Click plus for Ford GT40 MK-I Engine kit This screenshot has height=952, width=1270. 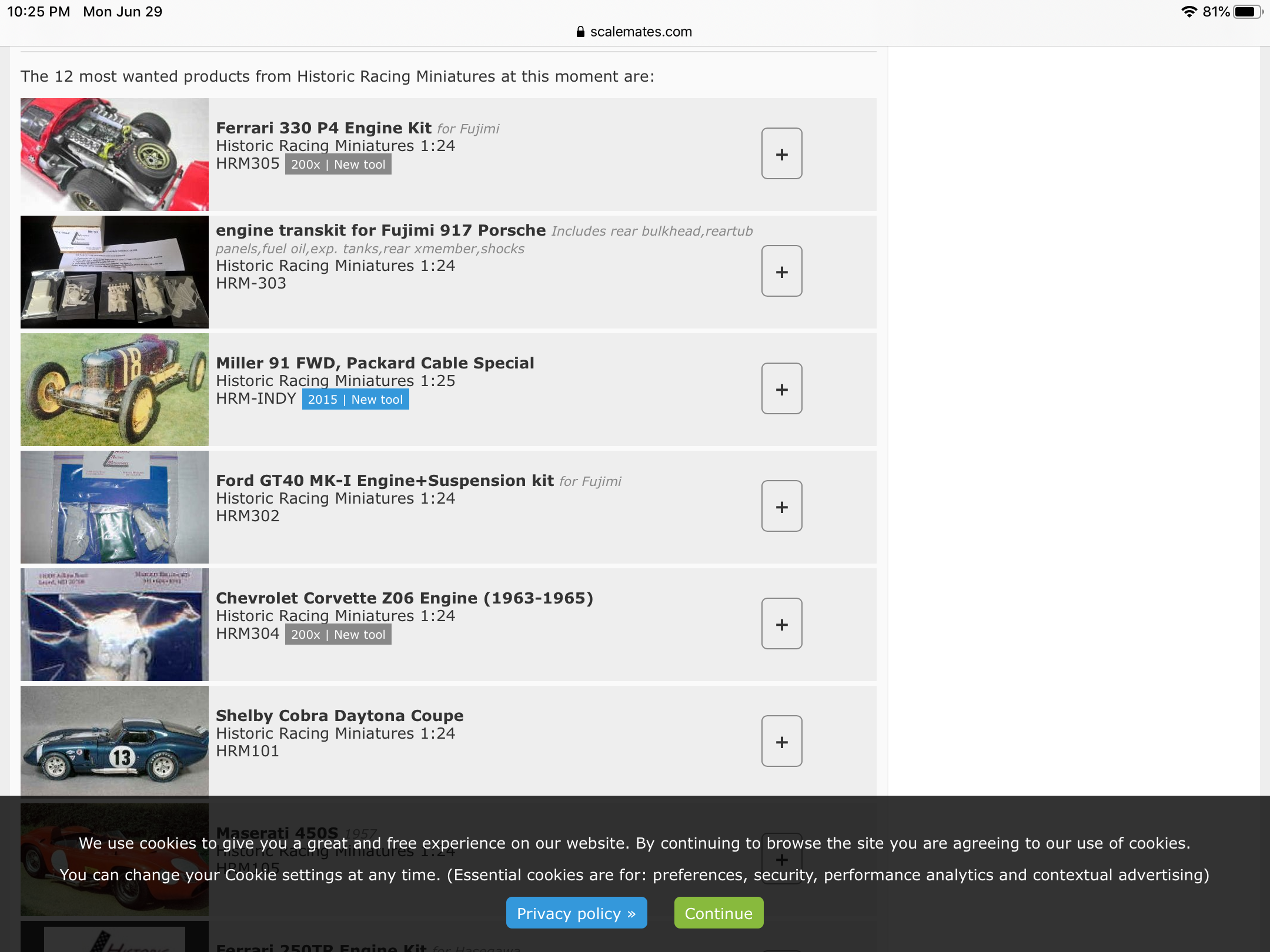click(781, 507)
